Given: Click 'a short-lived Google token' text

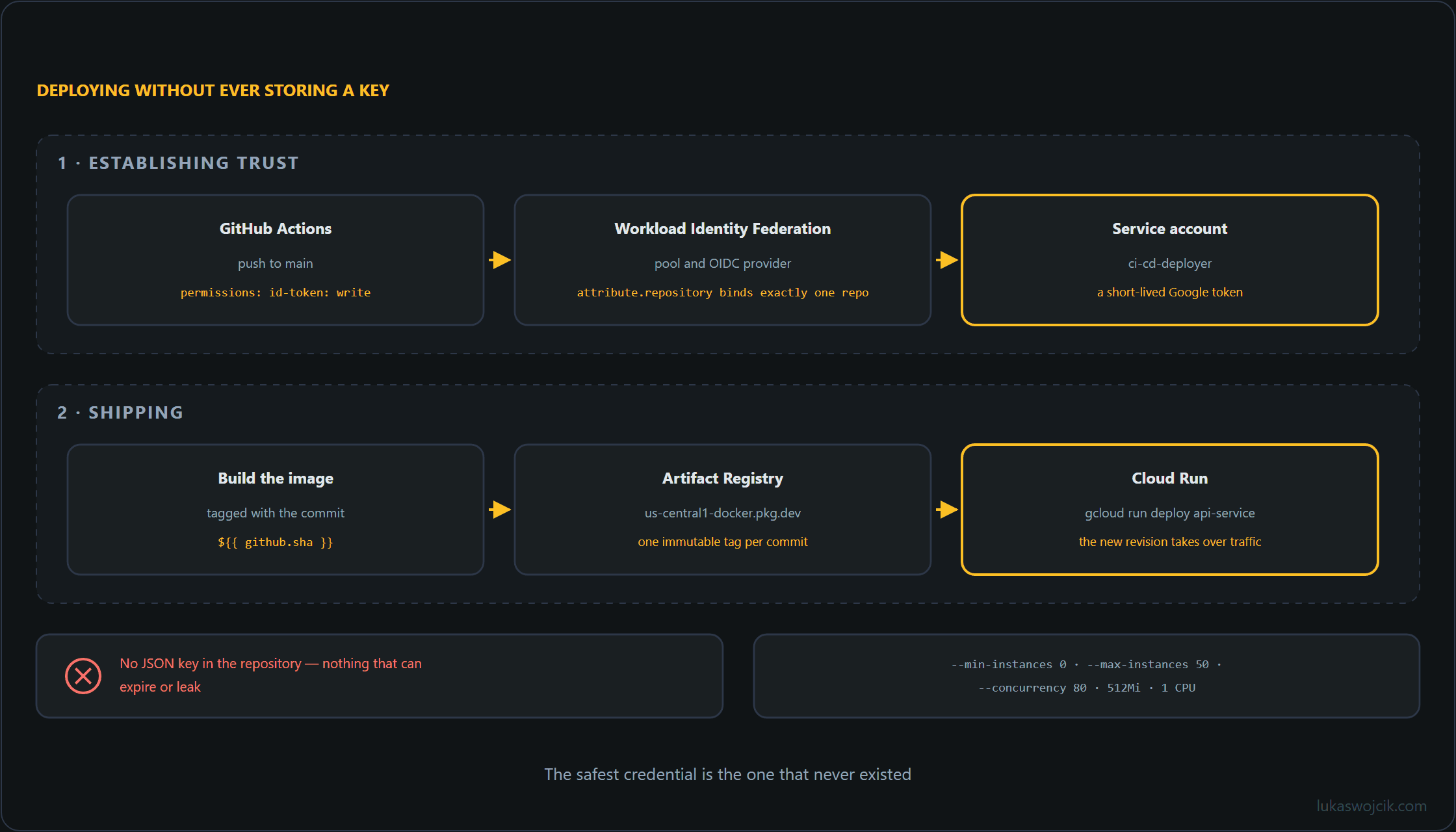Looking at the screenshot, I should tap(1170, 292).
